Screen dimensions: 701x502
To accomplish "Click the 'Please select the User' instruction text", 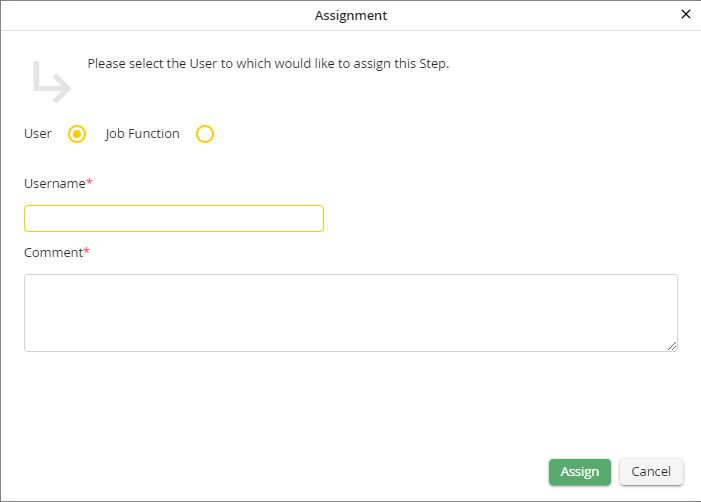I will 268,64.
